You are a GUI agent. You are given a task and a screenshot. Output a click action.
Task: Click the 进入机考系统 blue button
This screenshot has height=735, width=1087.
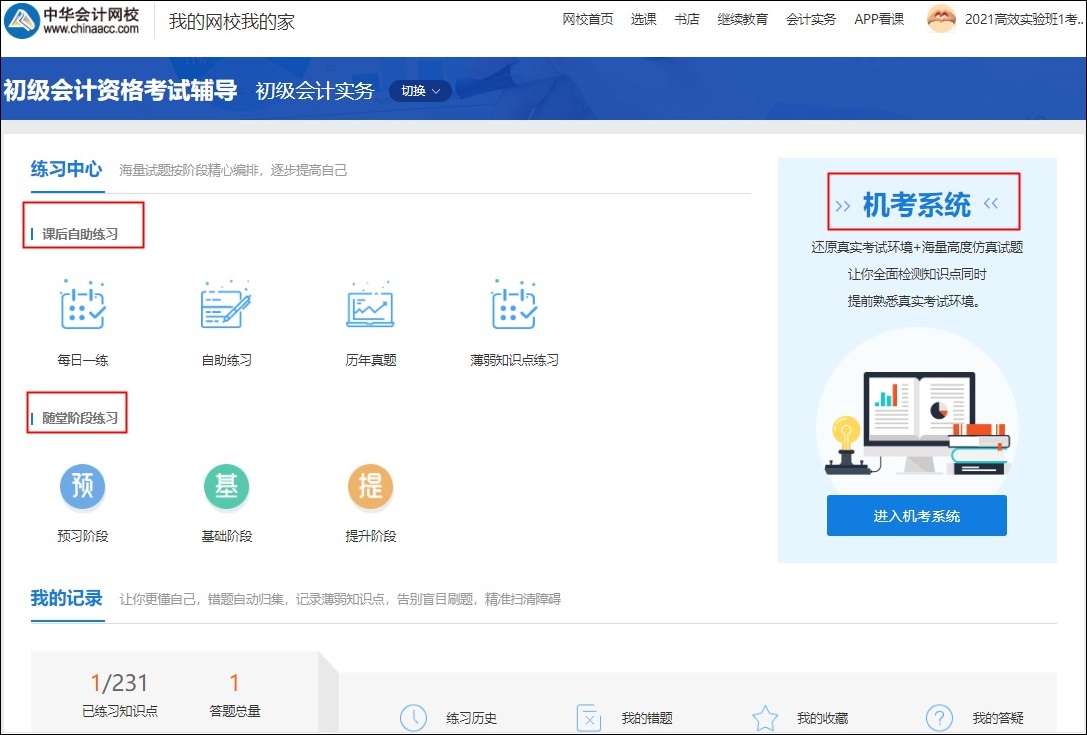[x=916, y=515]
